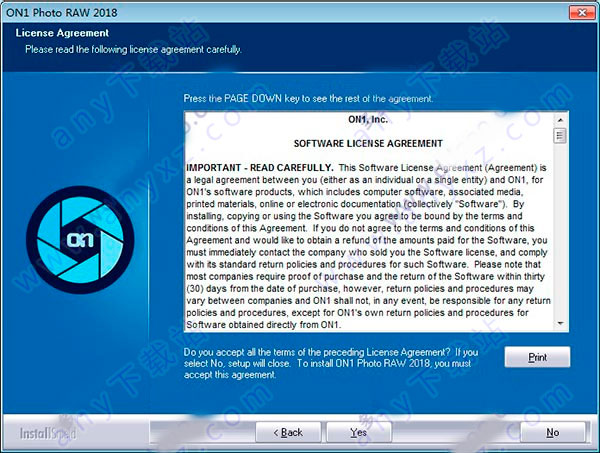Click the "IMPORTANT - READ CAREFULLY." text
600x453 pixels.
[x=260, y=168]
